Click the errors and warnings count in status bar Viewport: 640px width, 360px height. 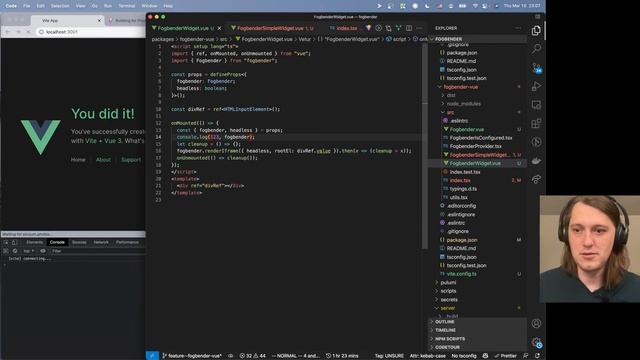[x=252, y=356]
